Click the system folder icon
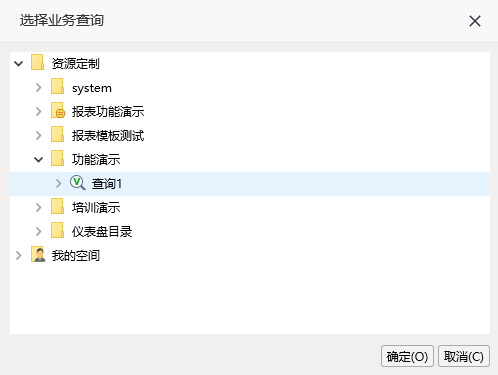This screenshot has height=375, width=498. pyautogui.click(x=57, y=87)
